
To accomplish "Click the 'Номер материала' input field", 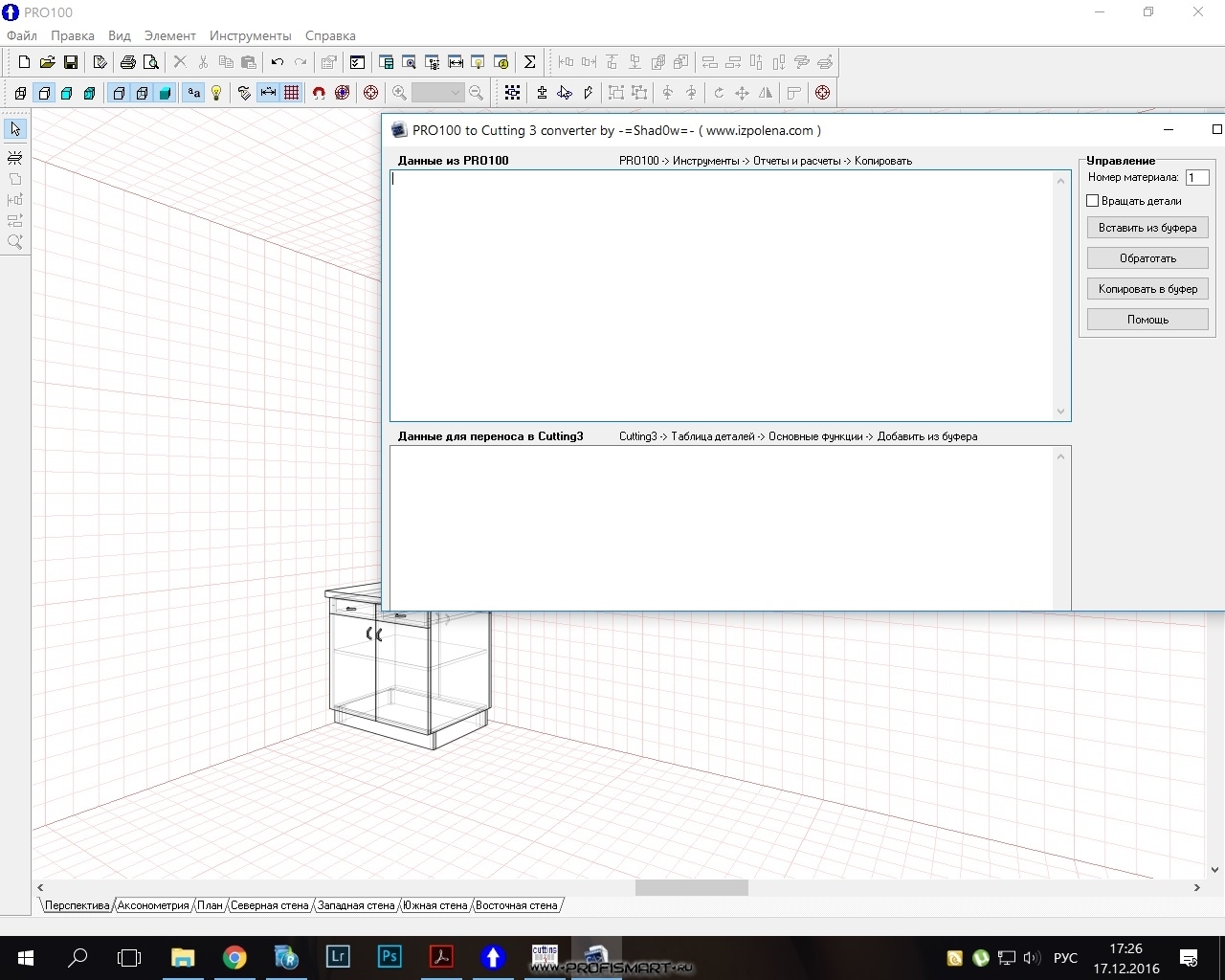I will [x=1197, y=177].
